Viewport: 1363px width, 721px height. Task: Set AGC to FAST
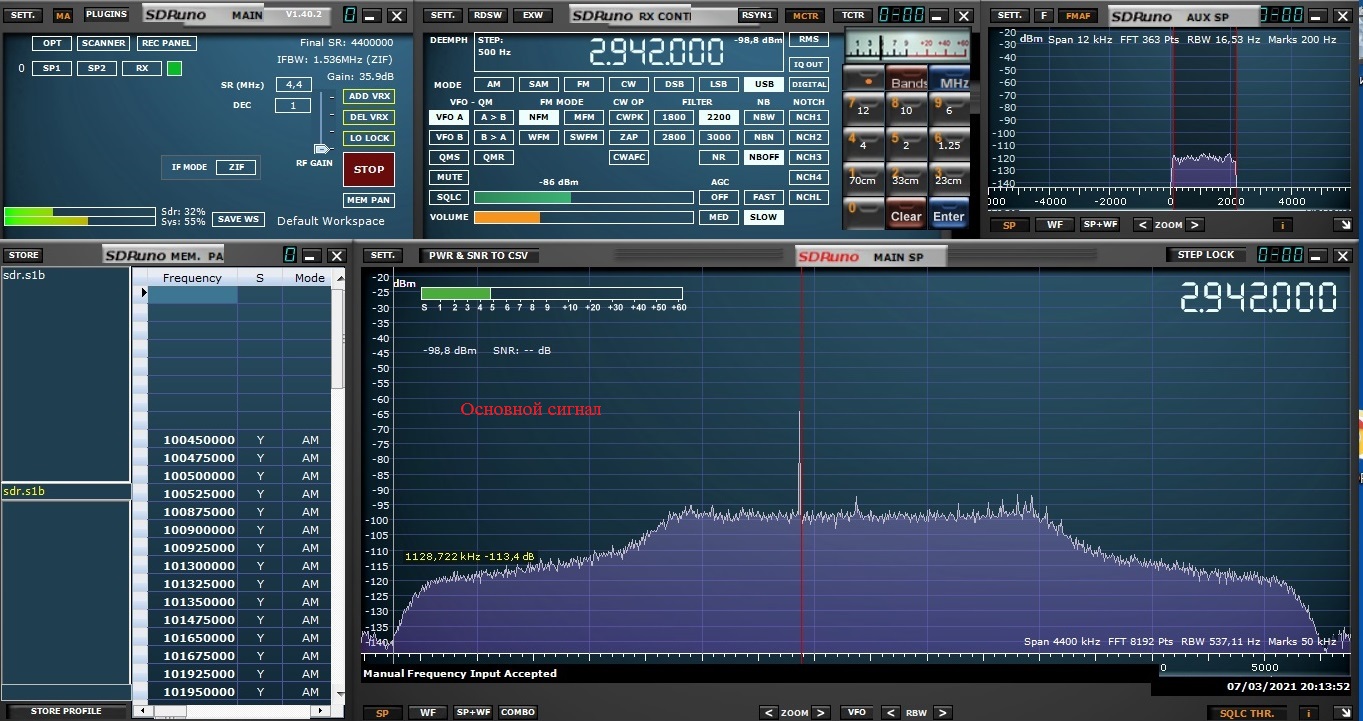(765, 197)
